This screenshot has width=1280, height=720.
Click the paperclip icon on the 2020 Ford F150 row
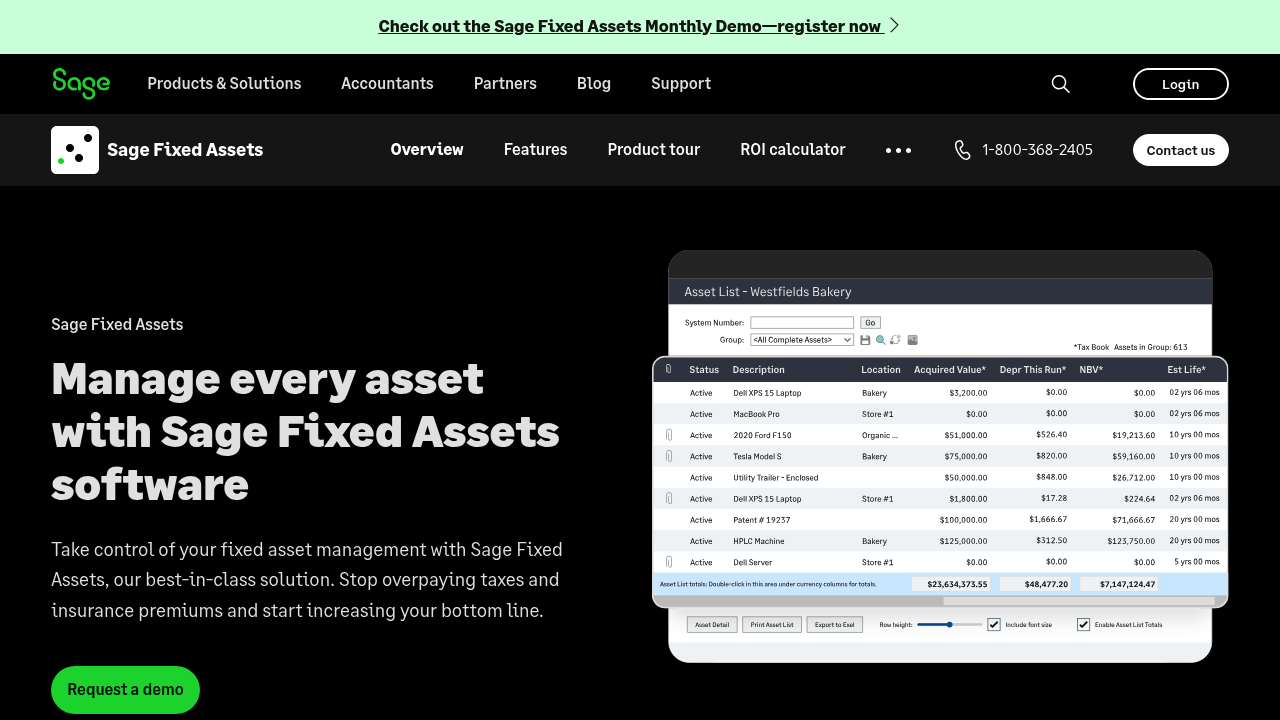(x=668, y=435)
